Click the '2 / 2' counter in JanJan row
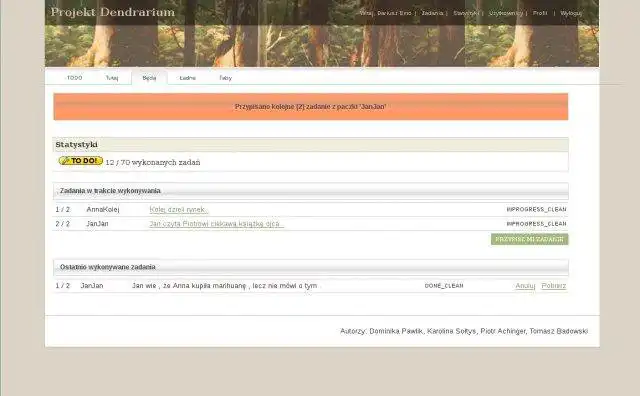This screenshot has width=640, height=396. (x=62, y=224)
